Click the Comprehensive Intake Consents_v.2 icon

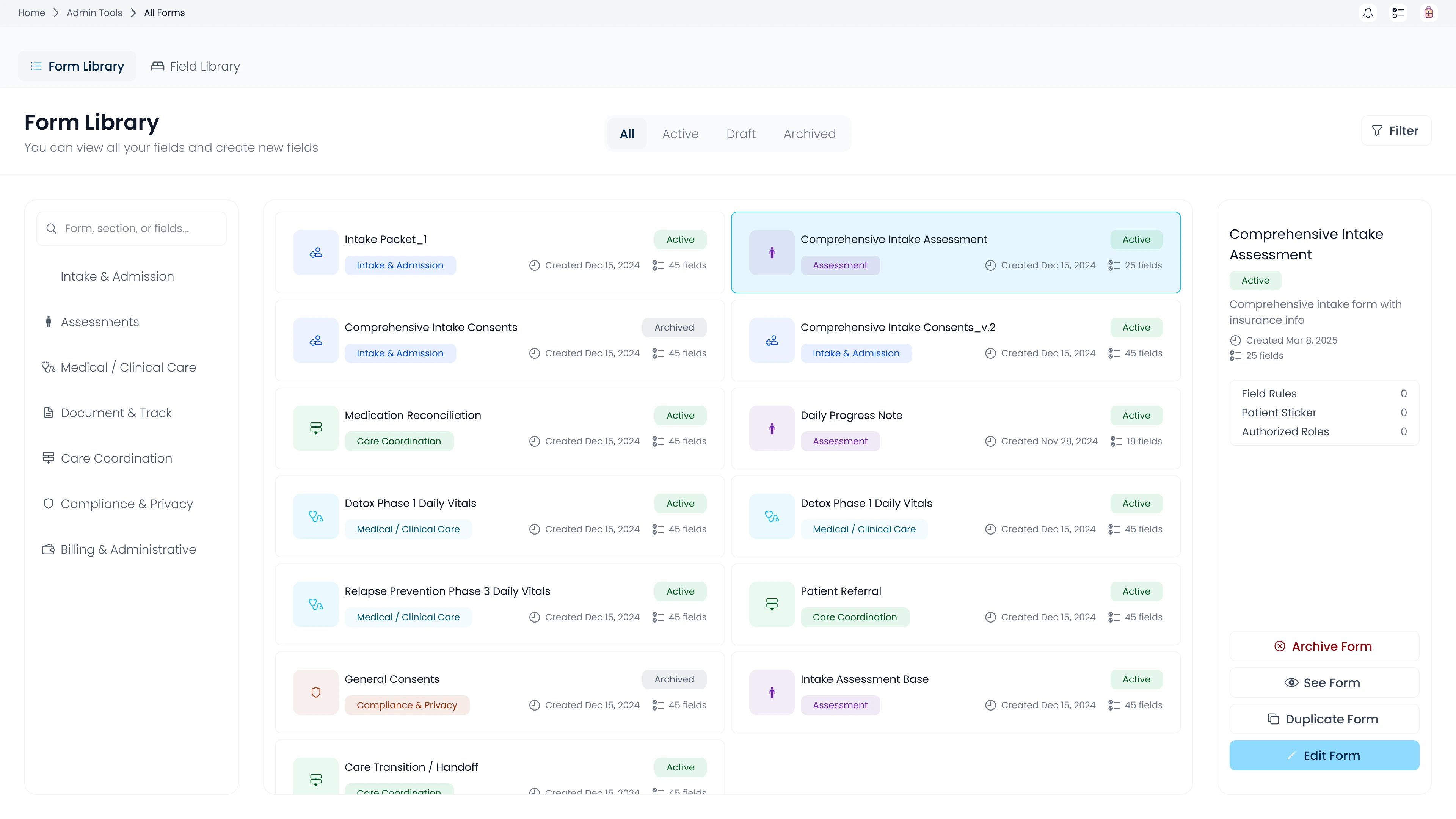coord(772,340)
